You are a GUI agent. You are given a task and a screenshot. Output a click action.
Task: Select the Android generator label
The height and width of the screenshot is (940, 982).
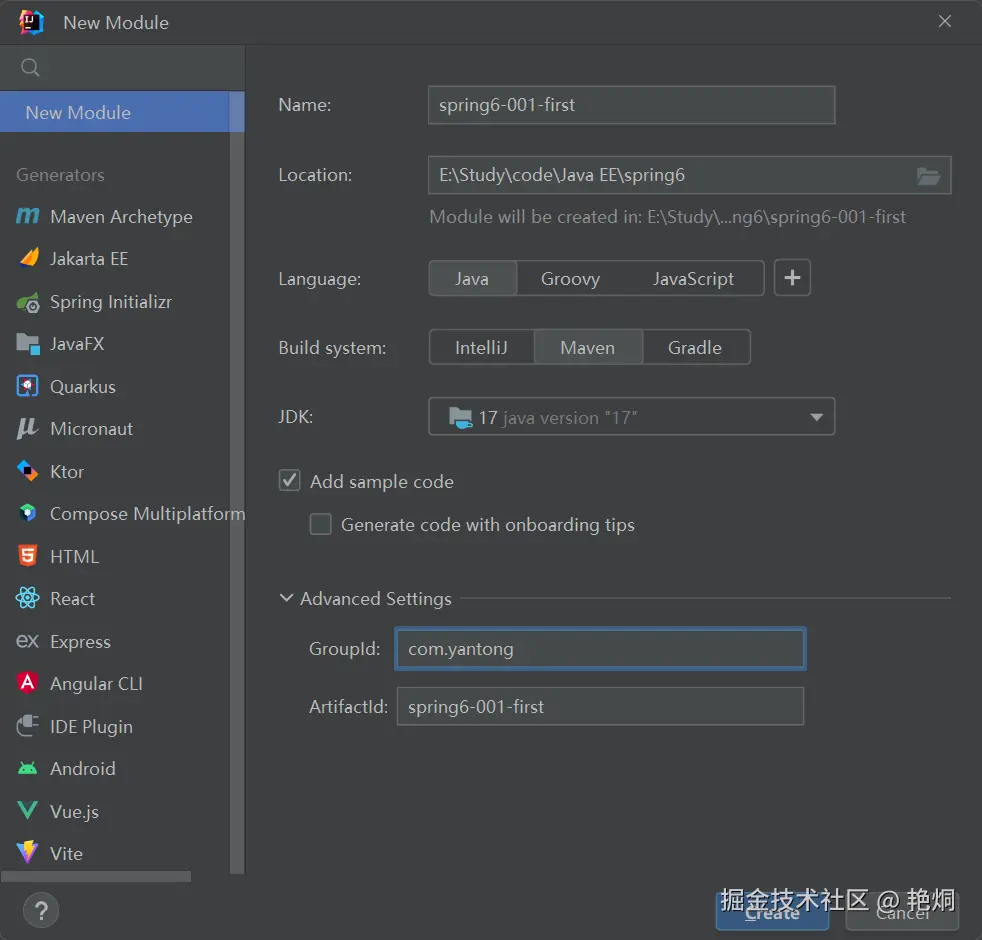coord(83,768)
